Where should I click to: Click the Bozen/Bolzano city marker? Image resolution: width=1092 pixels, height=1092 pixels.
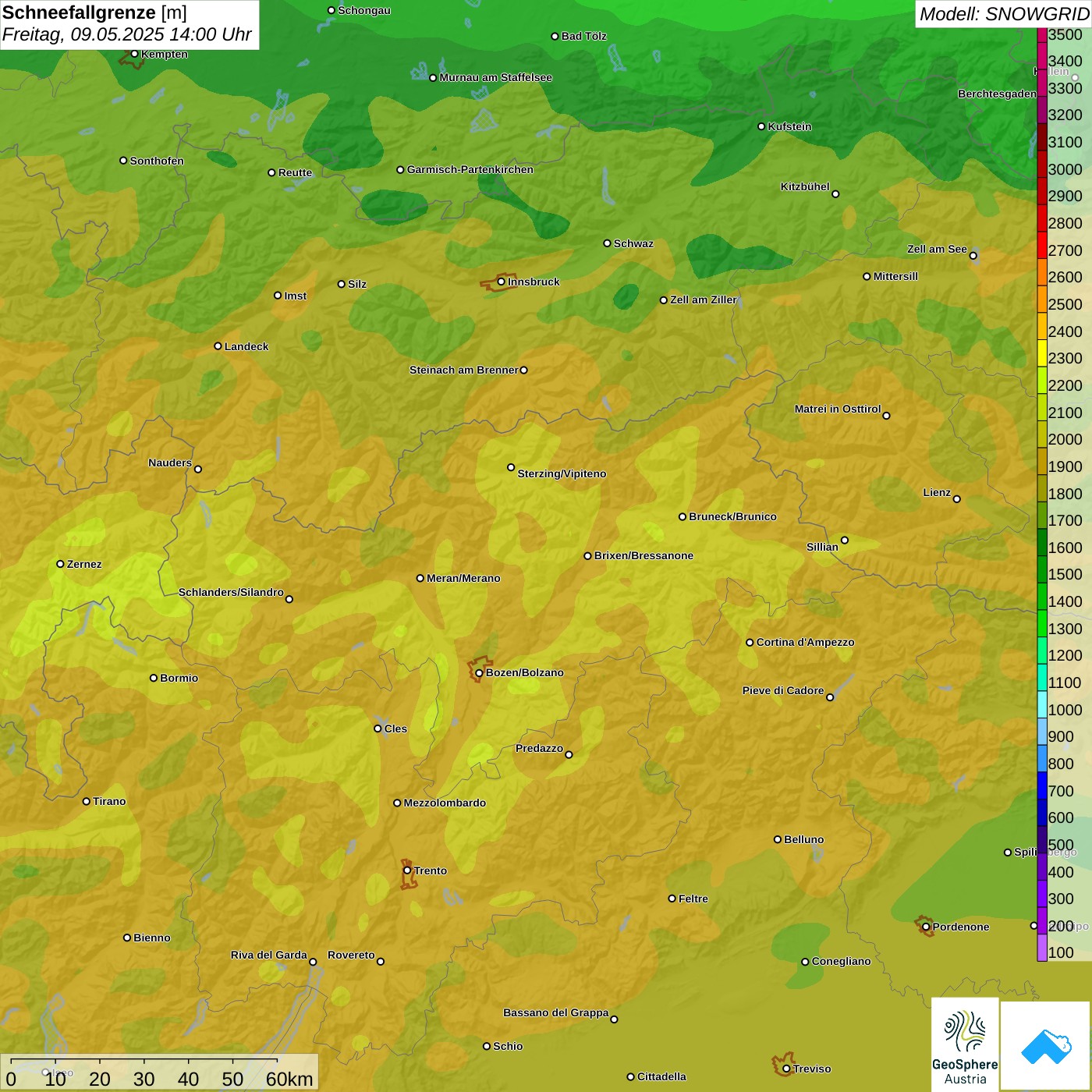(479, 672)
